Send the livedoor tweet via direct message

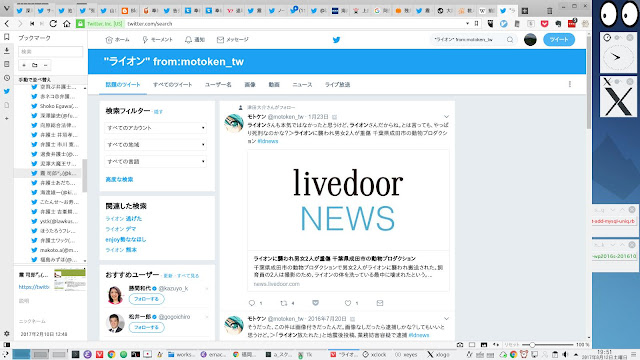tap(380, 303)
